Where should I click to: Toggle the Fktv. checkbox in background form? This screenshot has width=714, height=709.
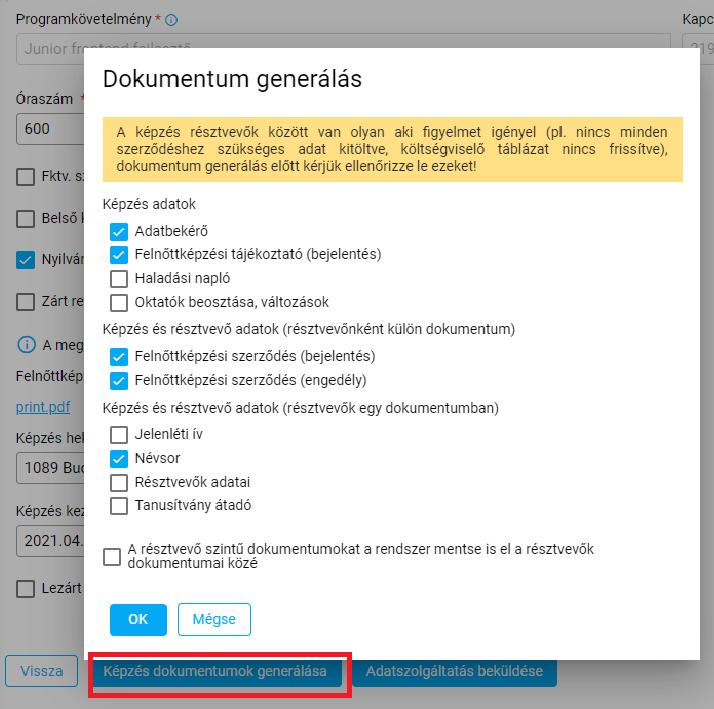coord(26,177)
